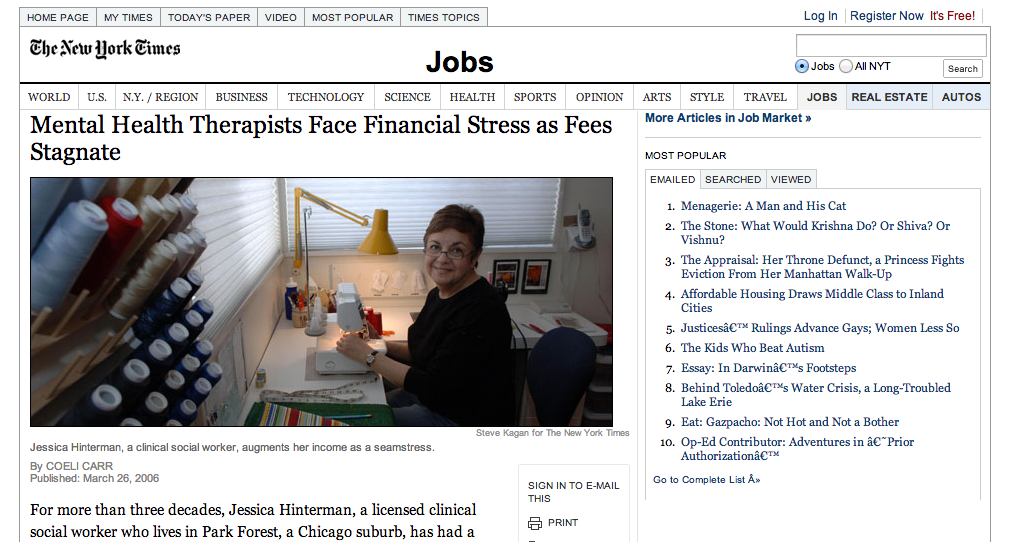
Task: Go to the REAL ESTATE section
Action: [x=889, y=97]
